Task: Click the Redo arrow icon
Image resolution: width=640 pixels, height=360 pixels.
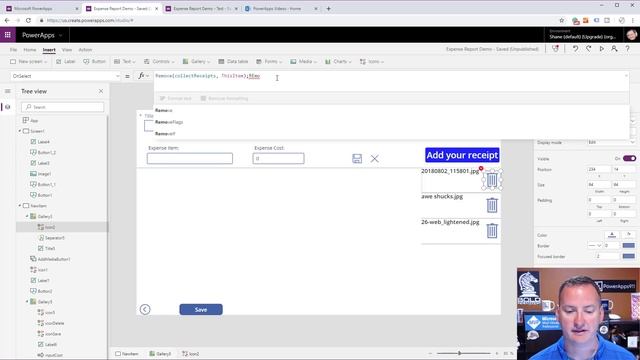Action: coord(588,49)
